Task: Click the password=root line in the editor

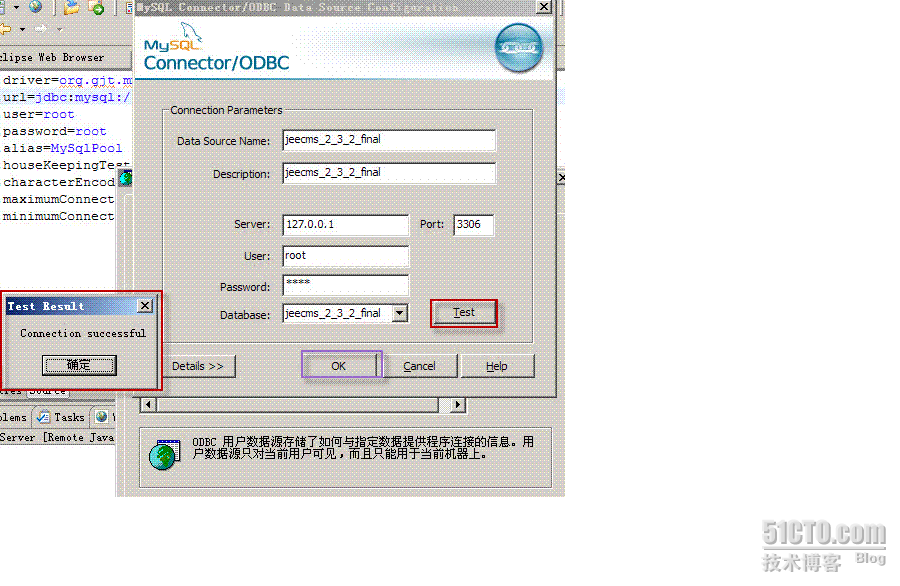Action: (55, 131)
